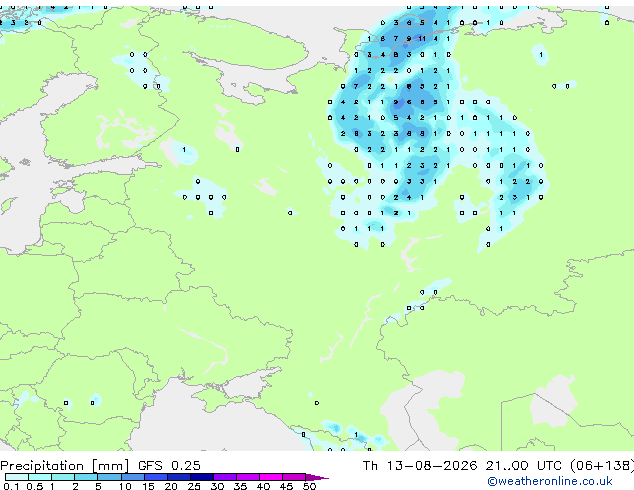Click the '11' precipitation value on the map

pyautogui.click(x=422, y=39)
